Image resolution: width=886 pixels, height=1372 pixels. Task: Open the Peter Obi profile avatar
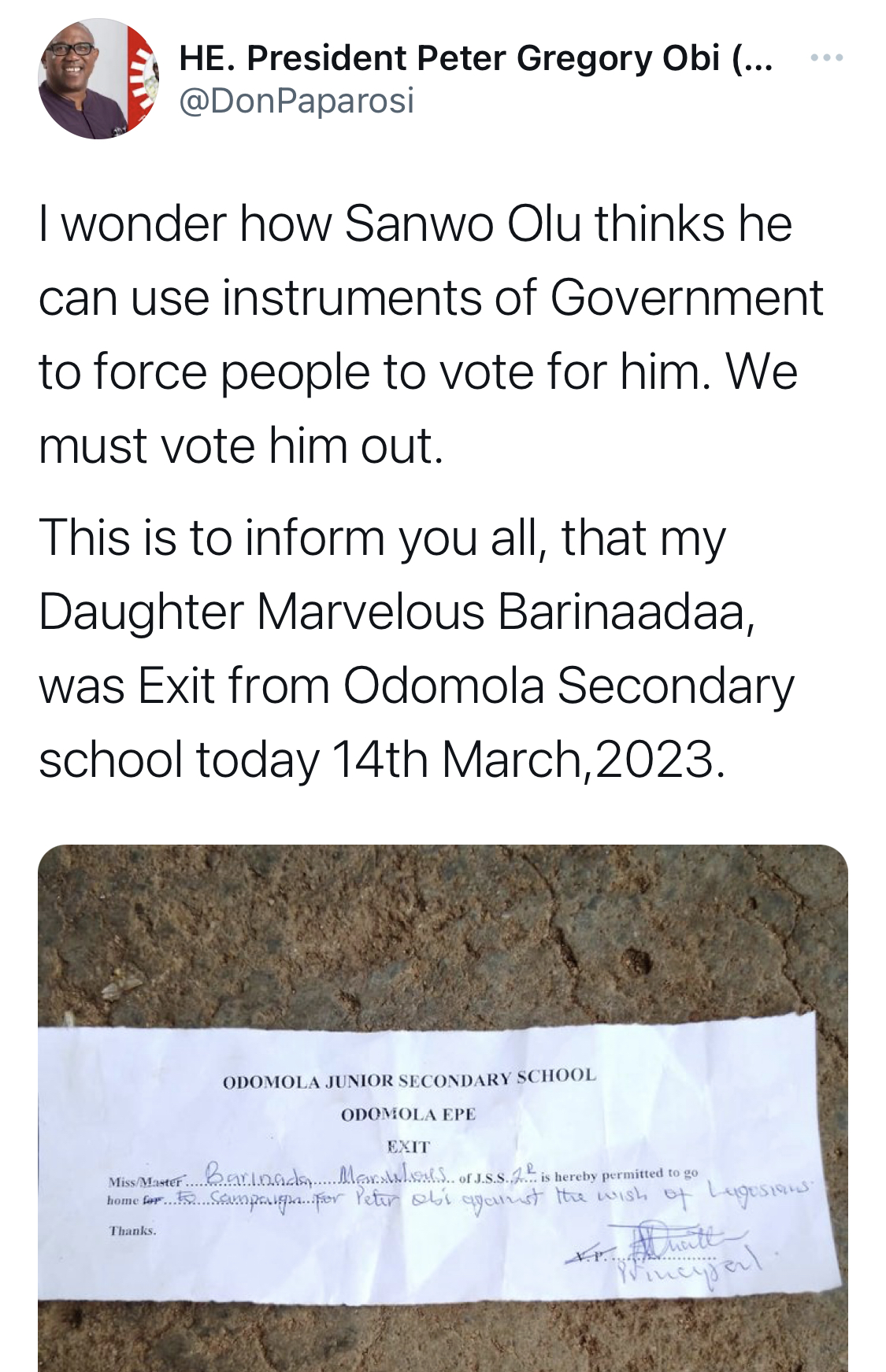(98, 79)
